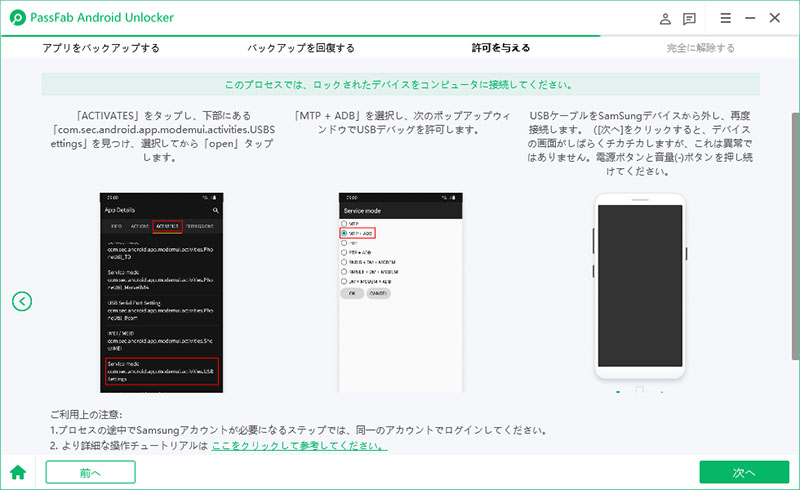Minimize the PassFab window
Image resolution: width=800 pixels, height=490 pixels.
coord(750,18)
